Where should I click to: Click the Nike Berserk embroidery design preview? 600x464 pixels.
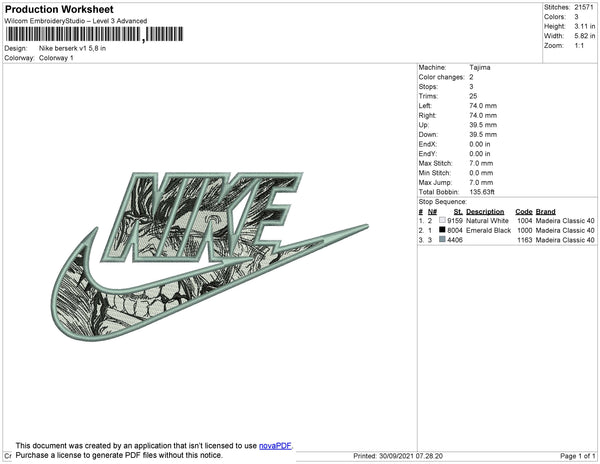point(210,256)
